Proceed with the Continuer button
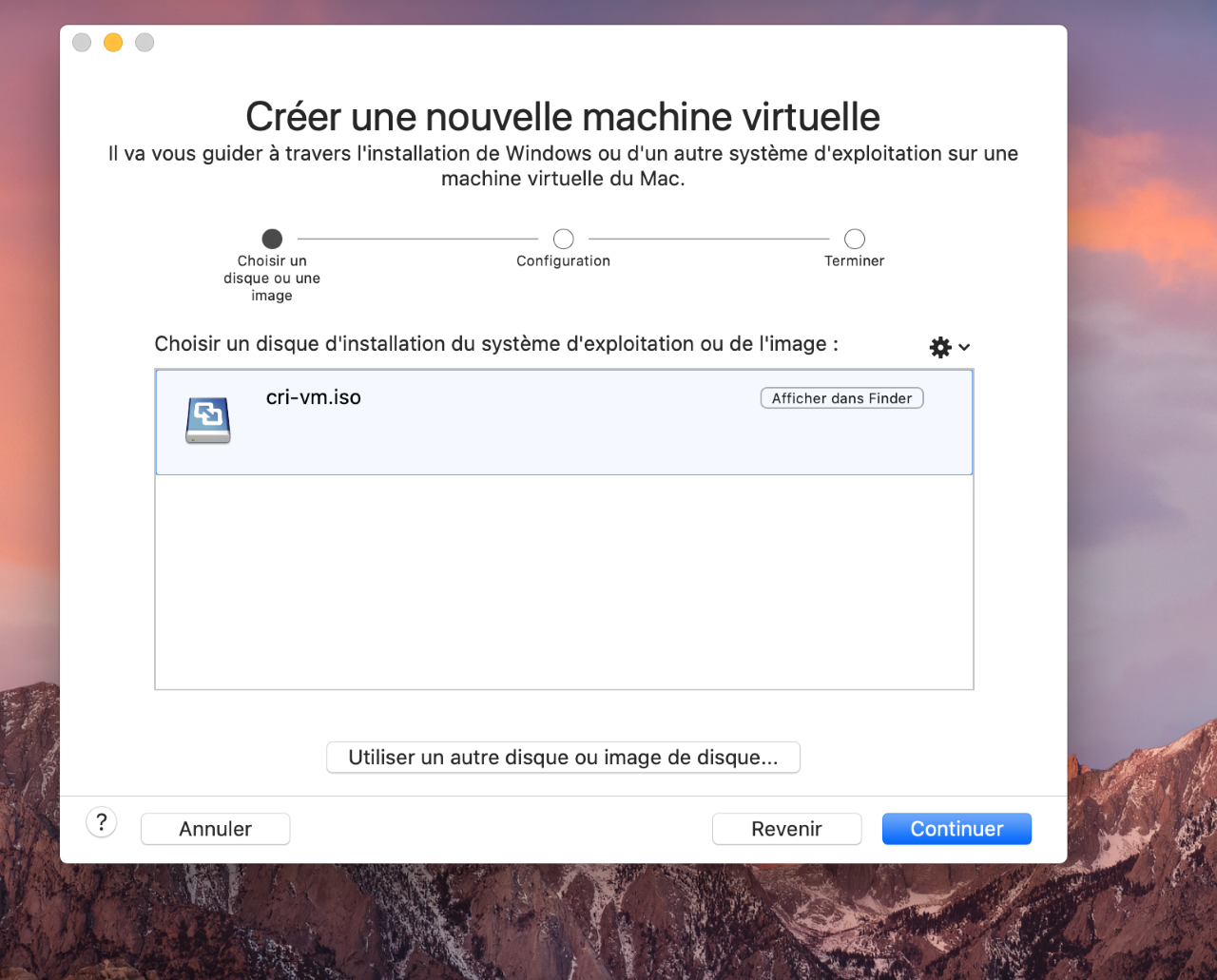This screenshot has width=1217, height=980. click(x=956, y=829)
